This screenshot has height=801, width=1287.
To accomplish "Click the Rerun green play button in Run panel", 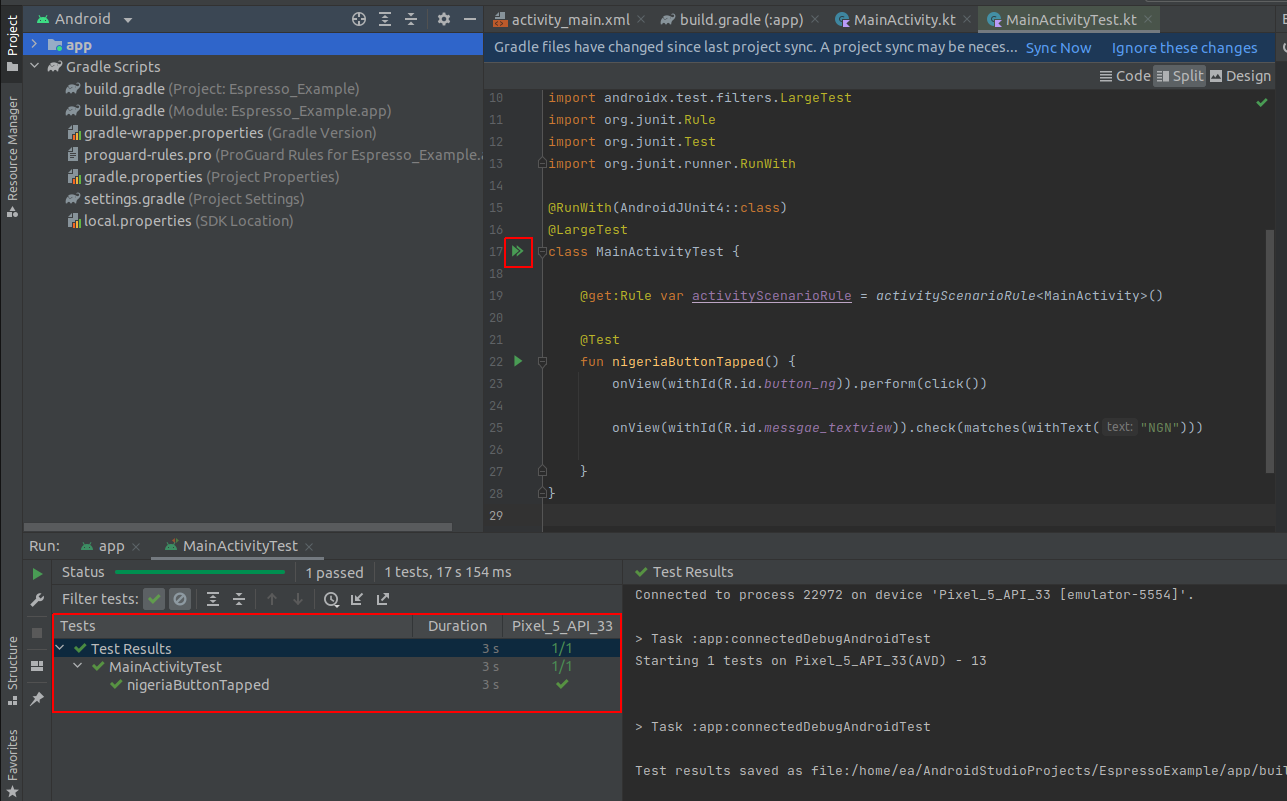I will coord(37,574).
